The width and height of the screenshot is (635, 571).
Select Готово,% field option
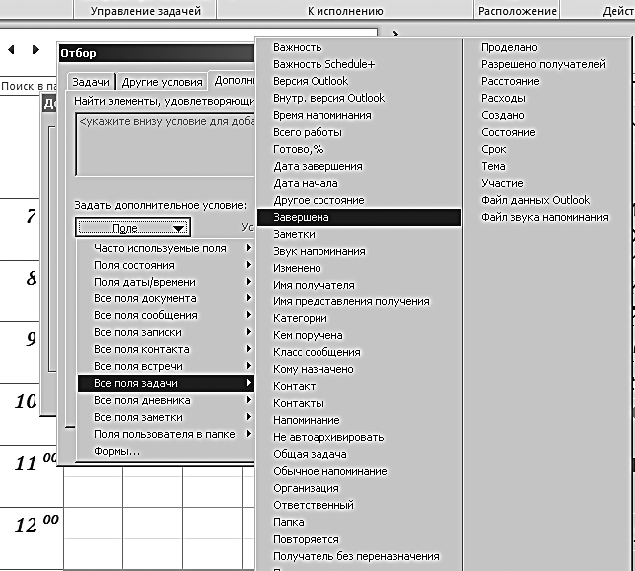click(x=298, y=149)
